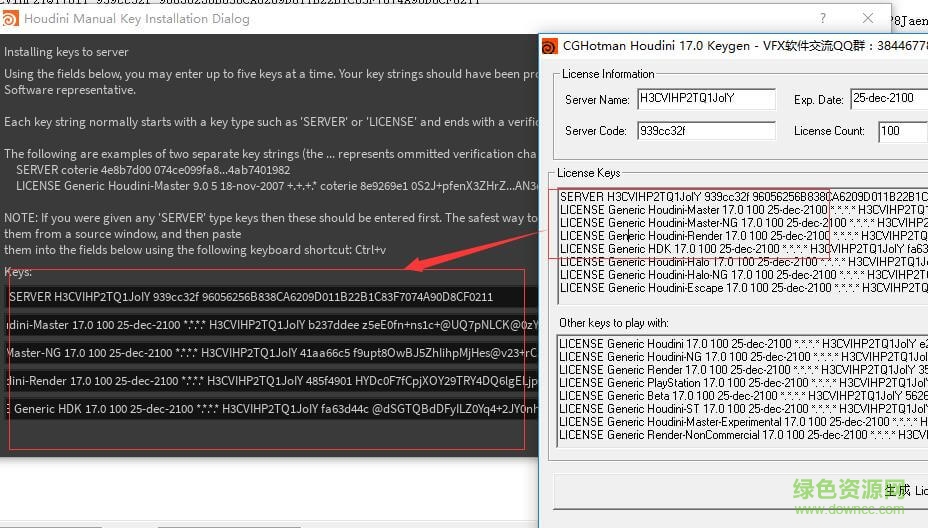The height and width of the screenshot is (528, 928).
Task: Select the SERVER H3CVIHP2TQ1JolY line in License Keys
Action: 743,197
